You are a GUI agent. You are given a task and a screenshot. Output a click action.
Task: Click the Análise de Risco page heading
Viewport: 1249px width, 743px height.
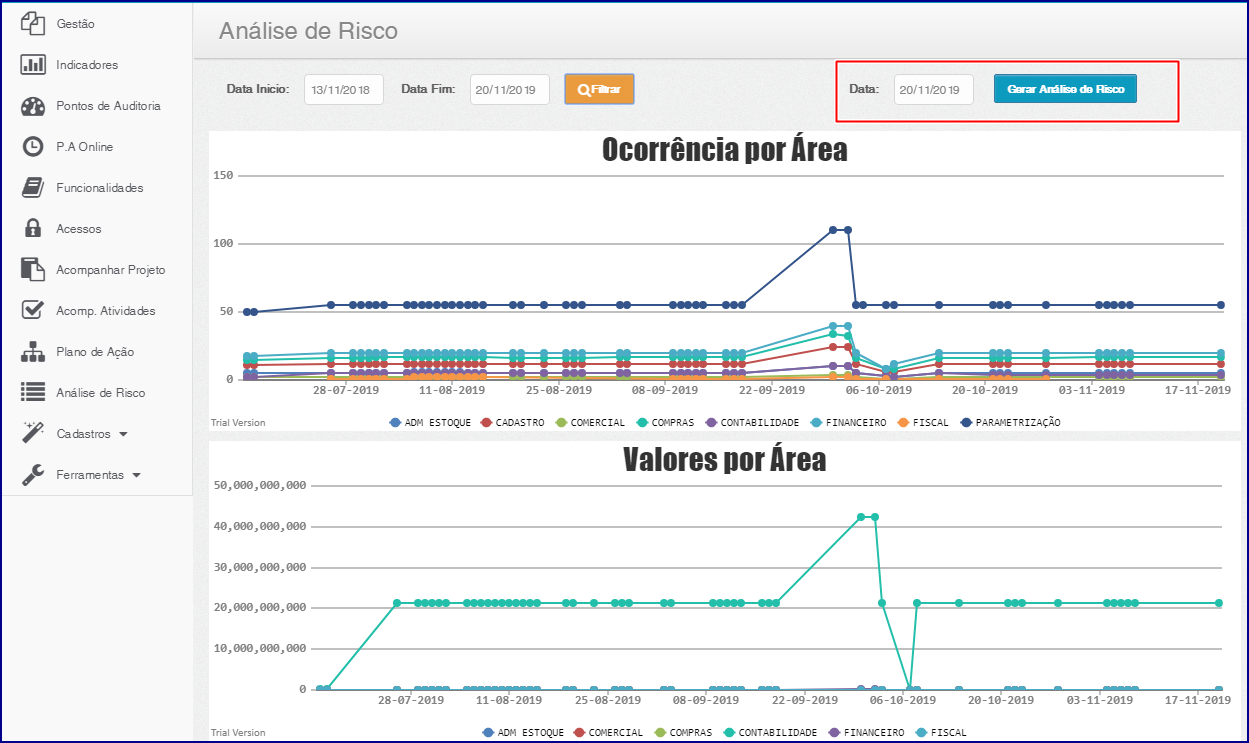click(308, 31)
